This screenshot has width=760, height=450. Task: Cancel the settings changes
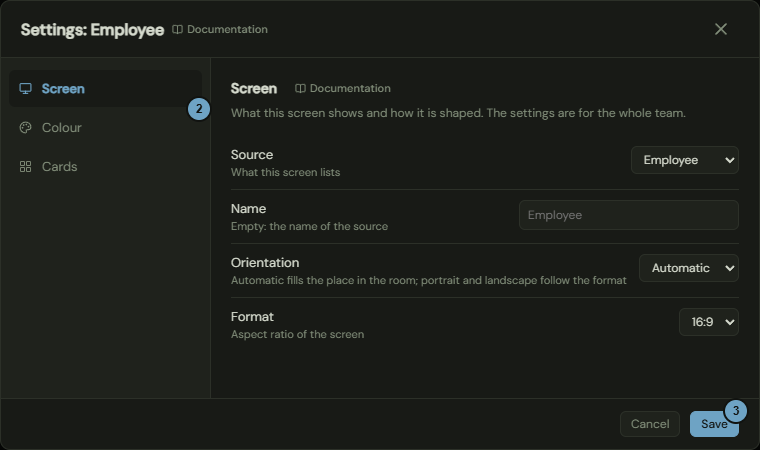point(649,424)
